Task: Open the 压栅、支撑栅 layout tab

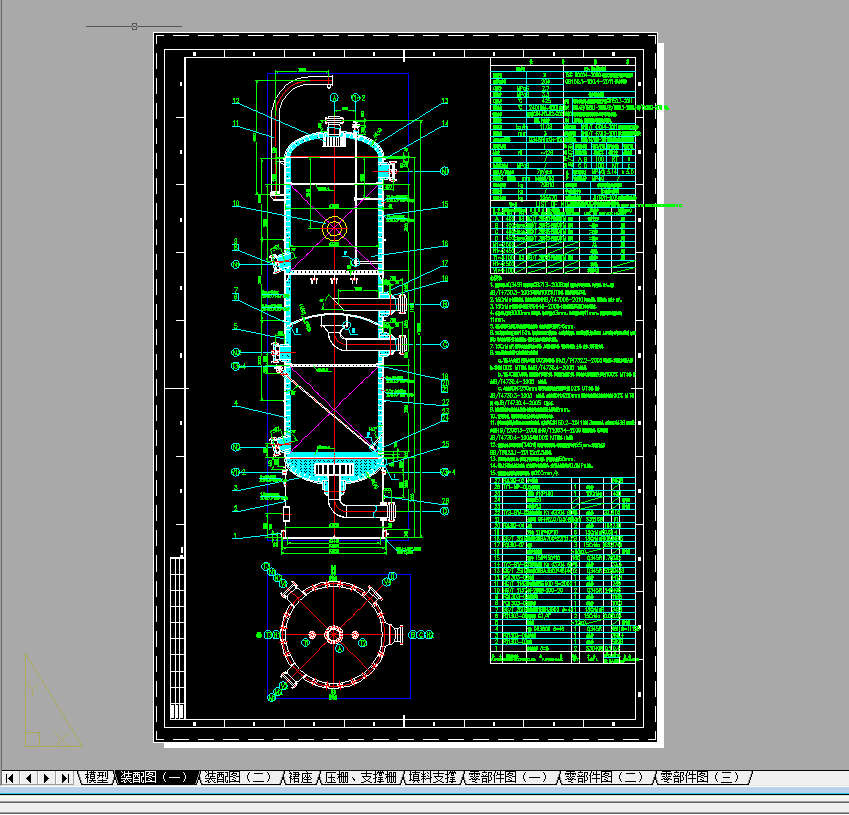Action: point(361,778)
